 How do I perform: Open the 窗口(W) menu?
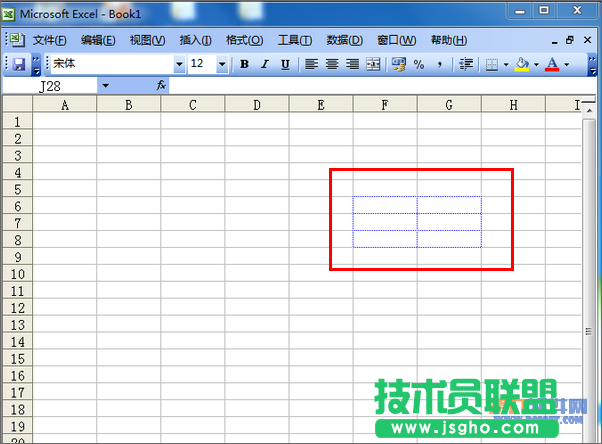(397, 40)
